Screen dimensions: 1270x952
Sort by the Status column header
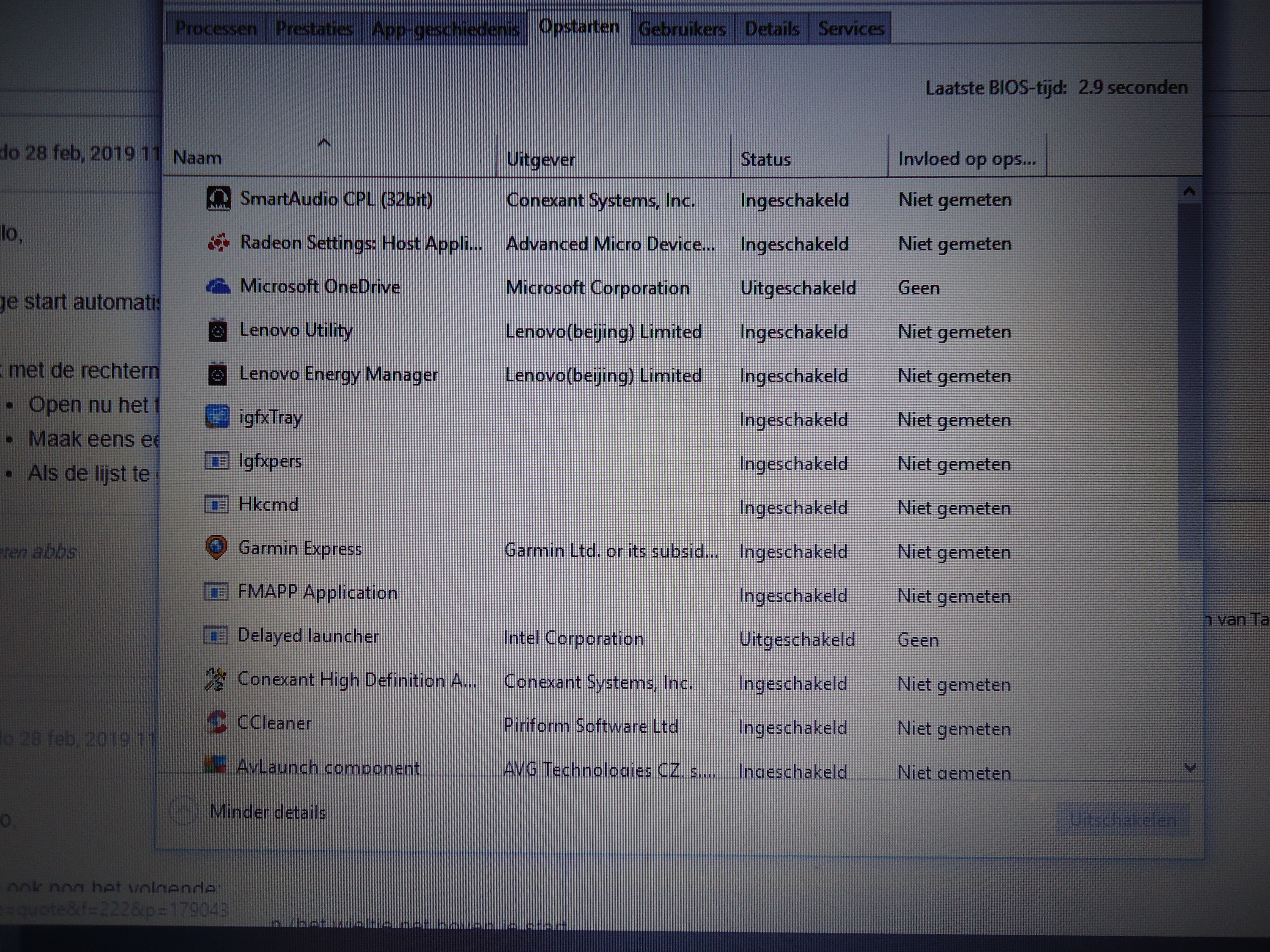[810, 158]
